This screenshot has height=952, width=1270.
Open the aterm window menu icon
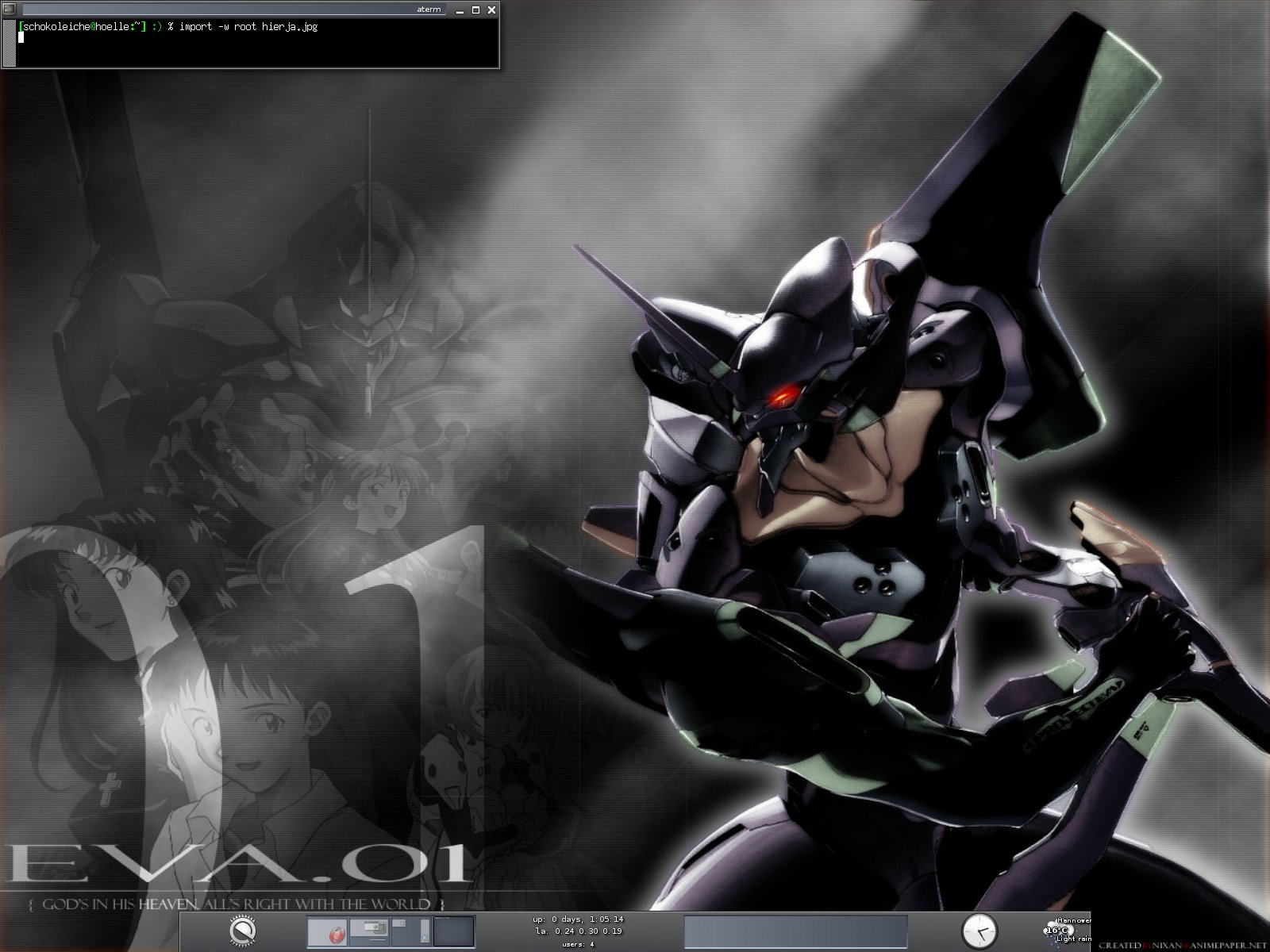10,10
